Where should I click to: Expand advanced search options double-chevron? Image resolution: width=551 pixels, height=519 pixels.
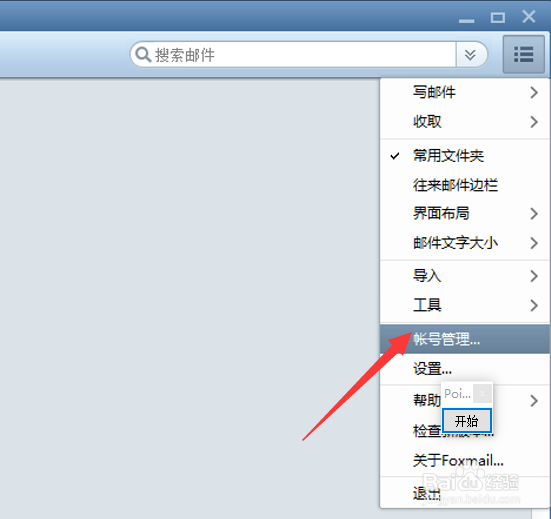coord(470,55)
